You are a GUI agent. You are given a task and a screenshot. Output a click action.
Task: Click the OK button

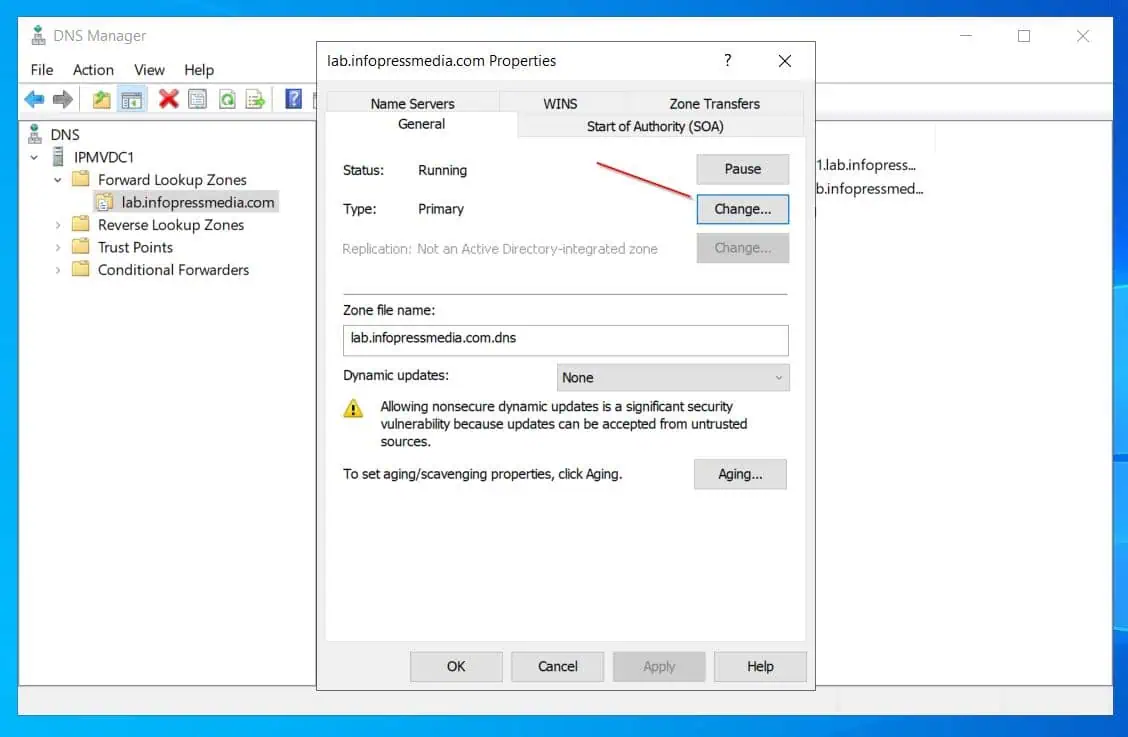coord(456,666)
